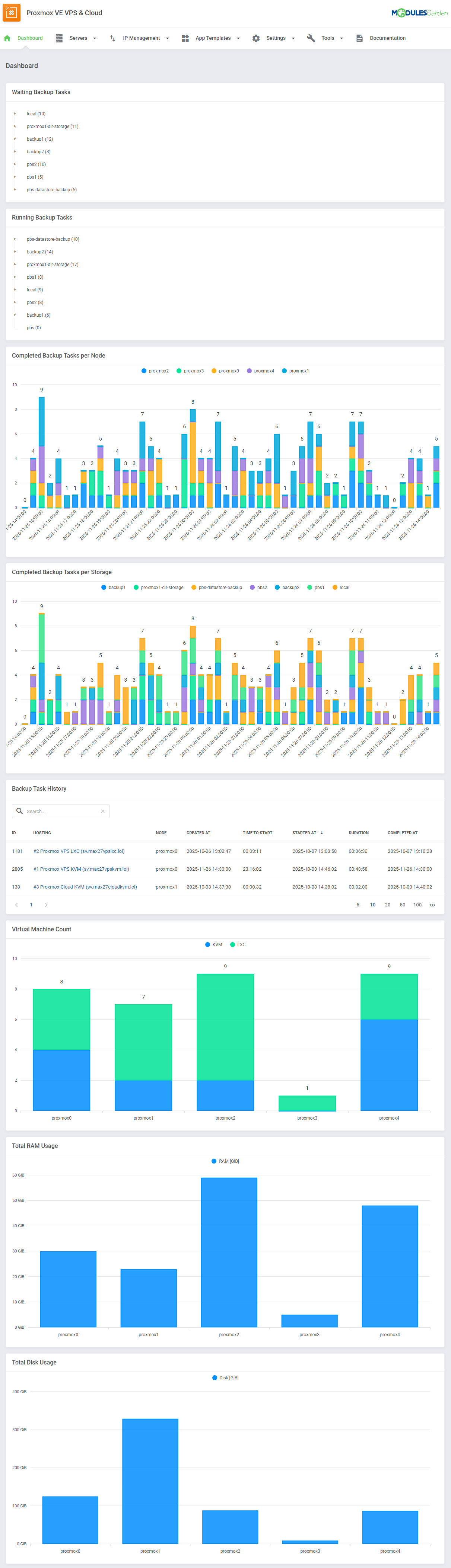Click the proxmox2 RAM usage bar
This screenshot has height=1568, width=451.
(x=229, y=1252)
